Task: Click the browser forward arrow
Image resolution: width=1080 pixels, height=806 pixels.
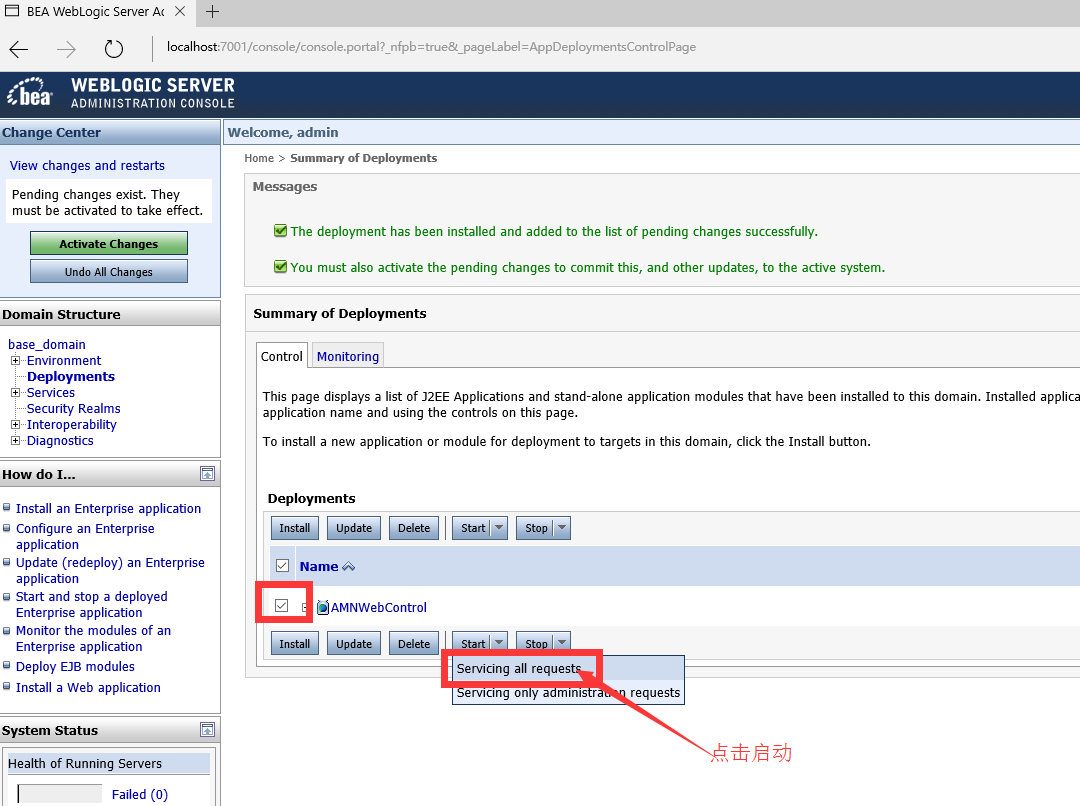Action: 66,49
